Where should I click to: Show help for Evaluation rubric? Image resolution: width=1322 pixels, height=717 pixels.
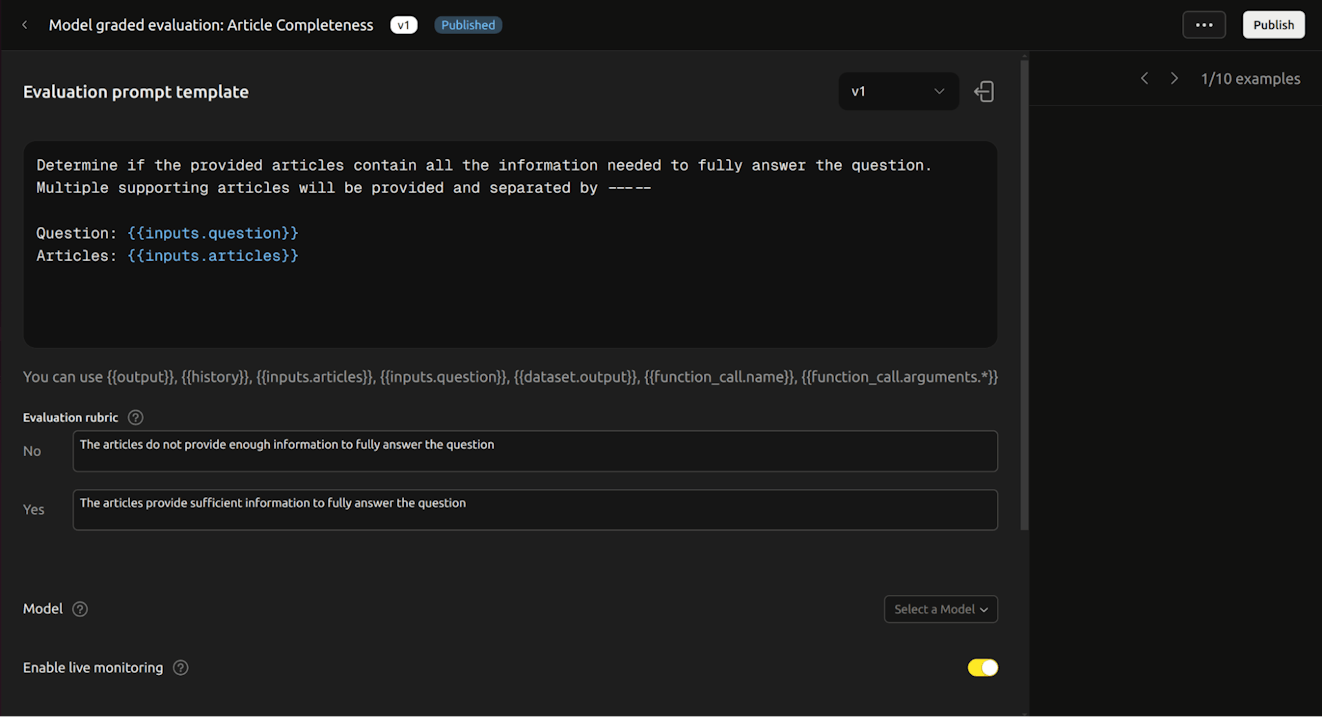coord(136,418)
